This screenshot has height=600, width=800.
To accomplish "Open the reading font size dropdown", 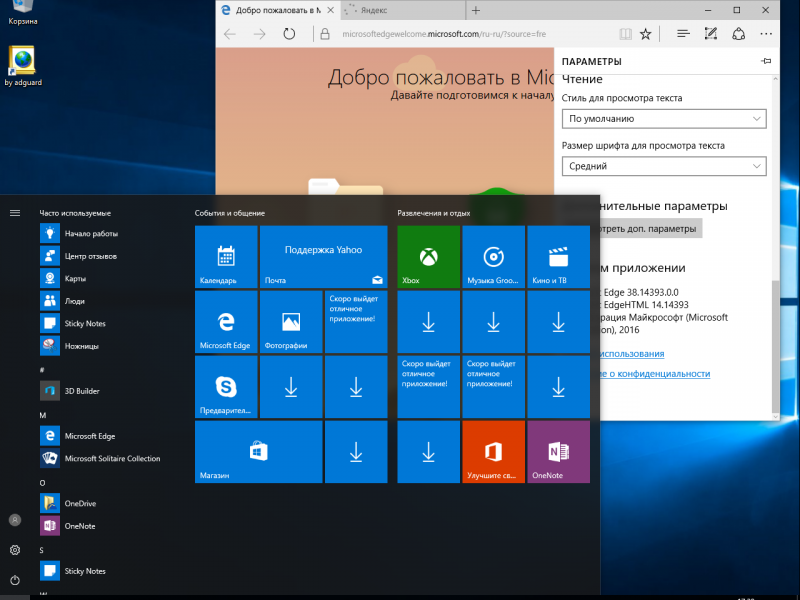I will (x=664, y=166).
